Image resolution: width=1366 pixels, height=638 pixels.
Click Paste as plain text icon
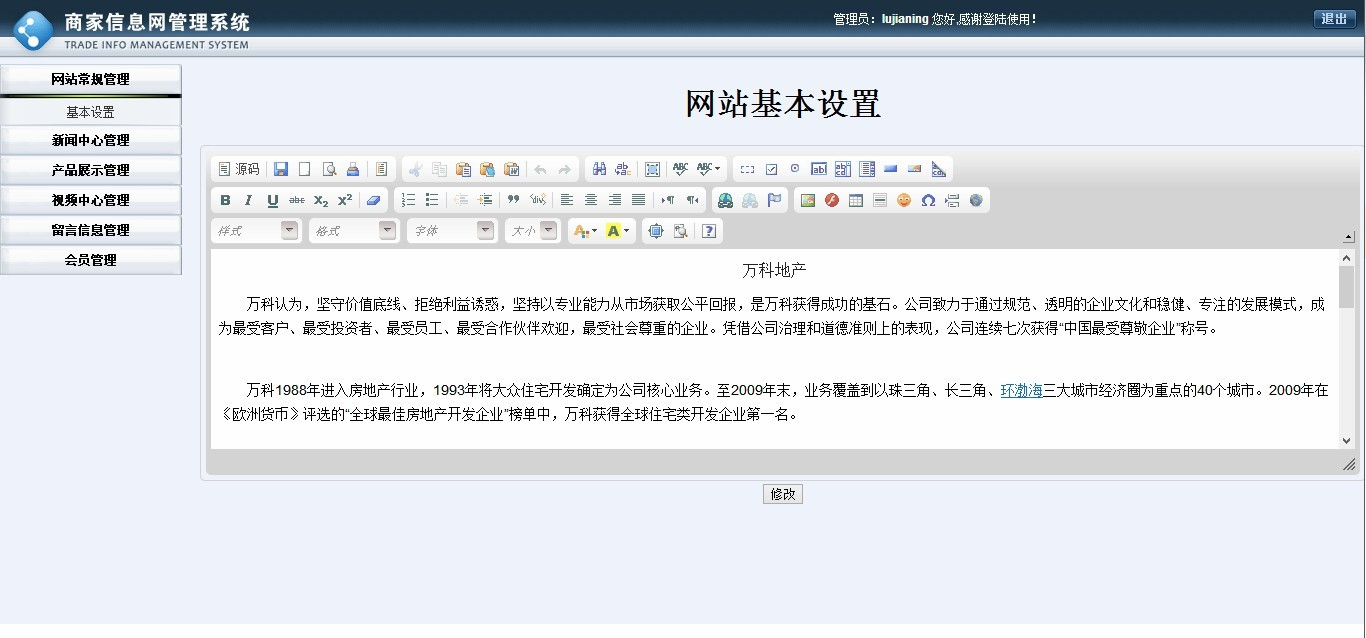488,169
